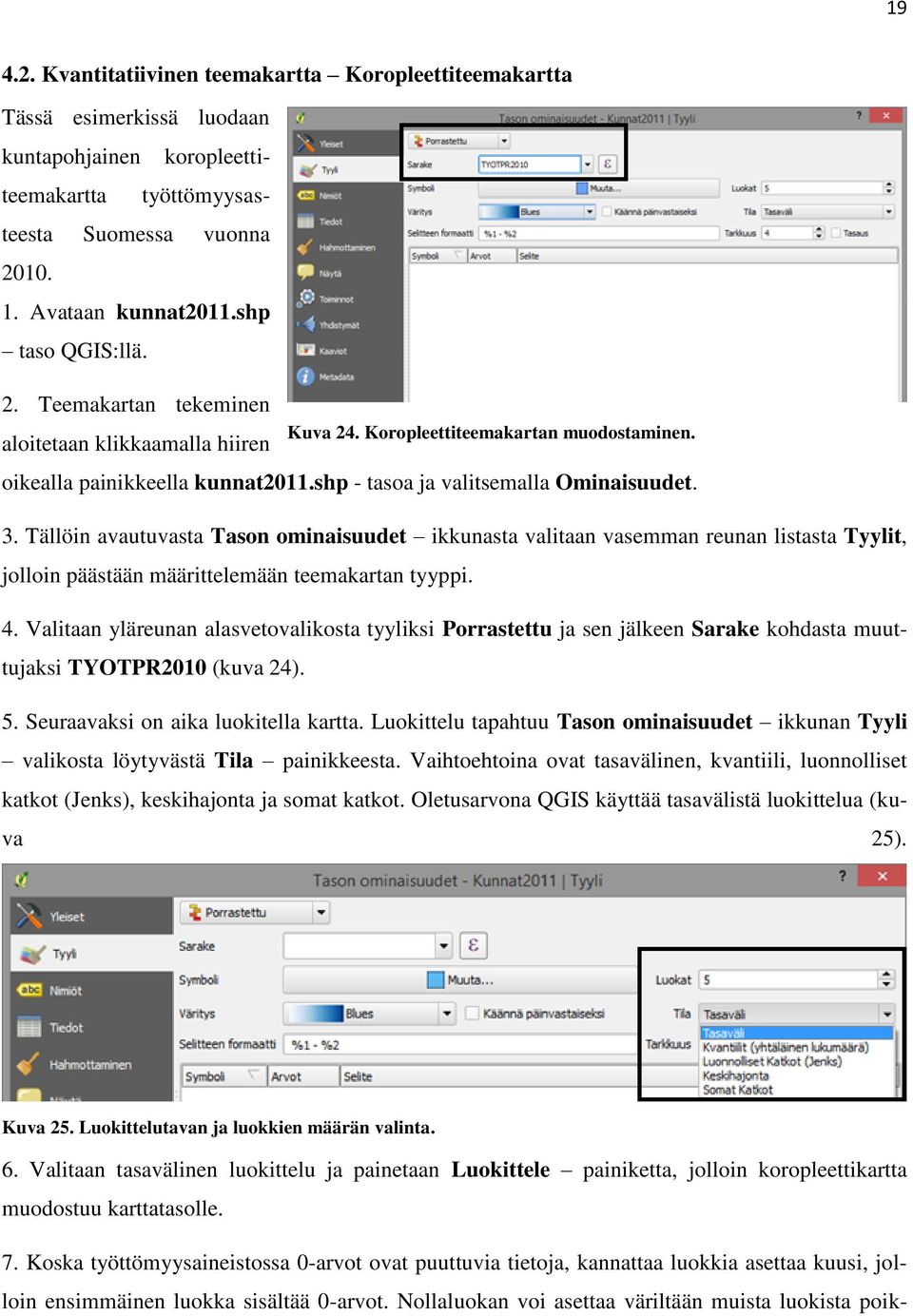913x1316 pixels.
Task: Click Luokat stepper arrows in Kuva 24 dialog
Action: pyautogui.click(x=889, y=188)
